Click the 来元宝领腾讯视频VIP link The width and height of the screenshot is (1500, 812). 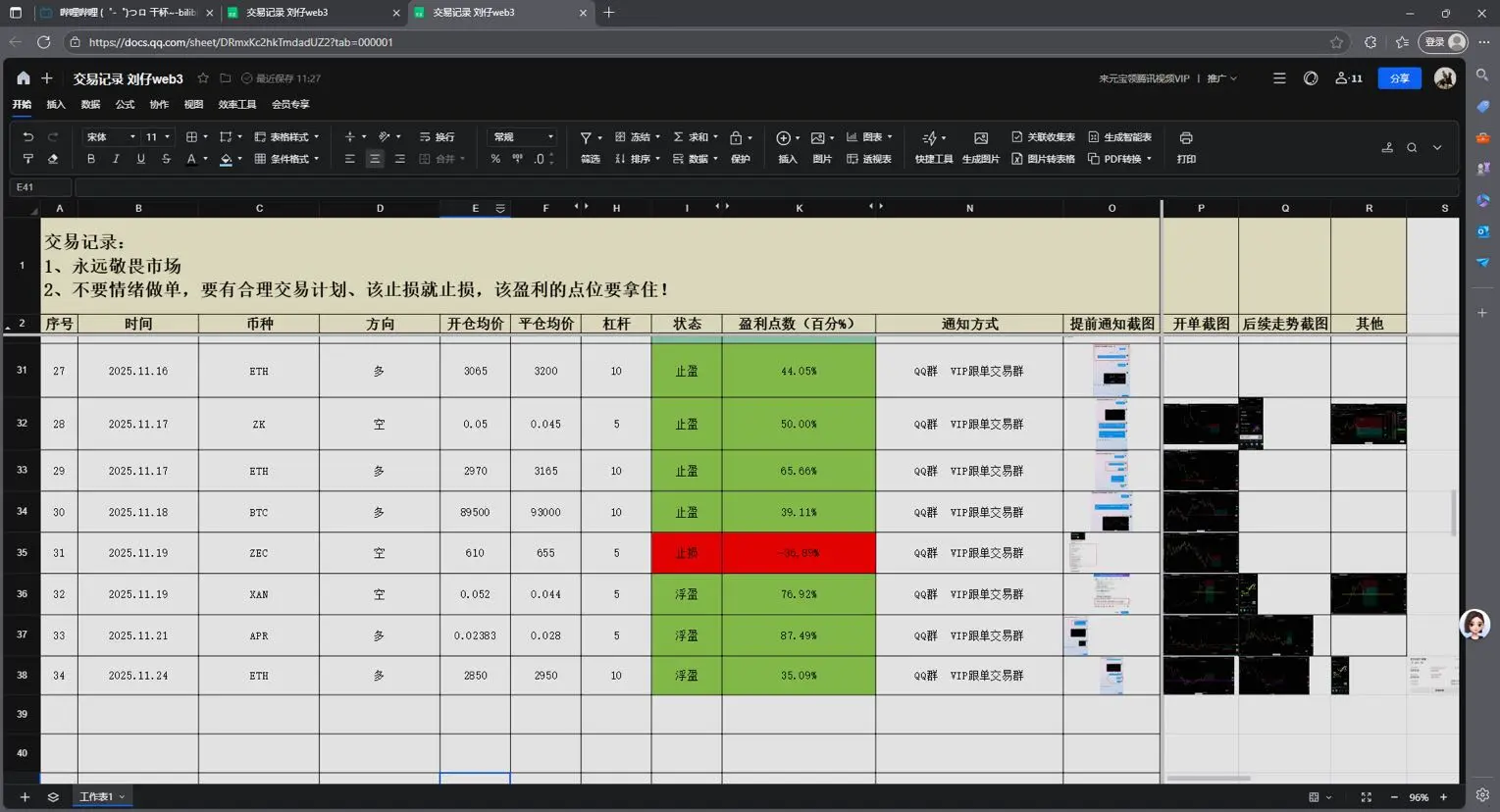[x=1143, y=78]
